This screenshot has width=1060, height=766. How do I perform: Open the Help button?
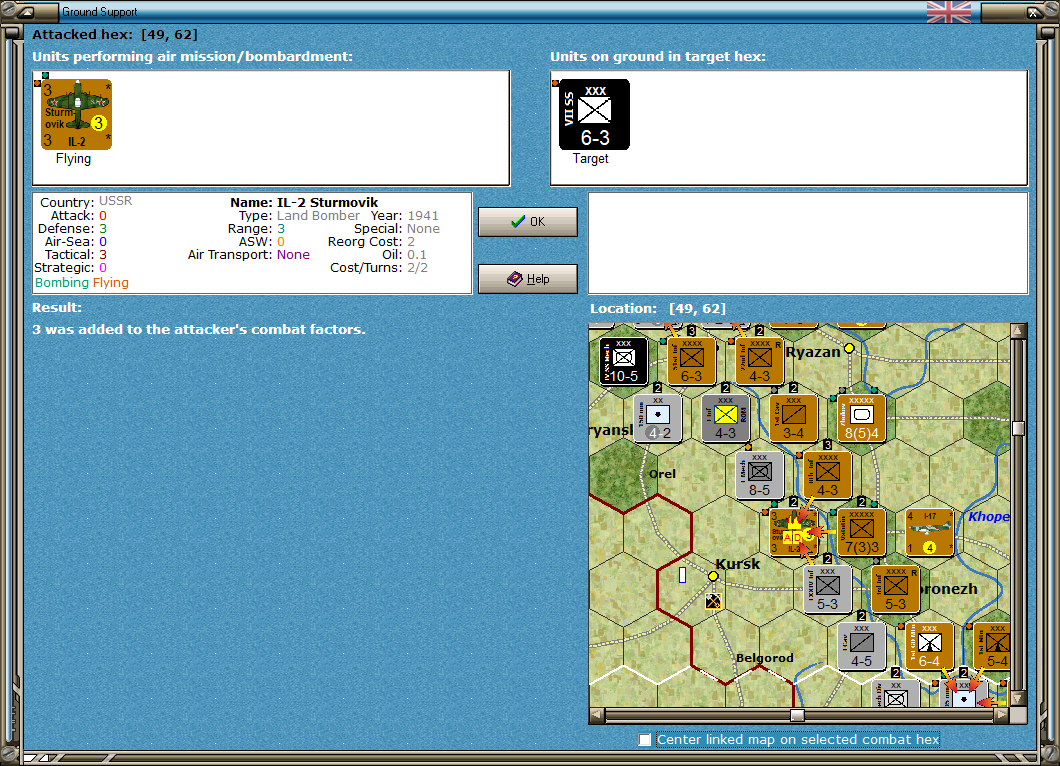(x=528, y=279)
